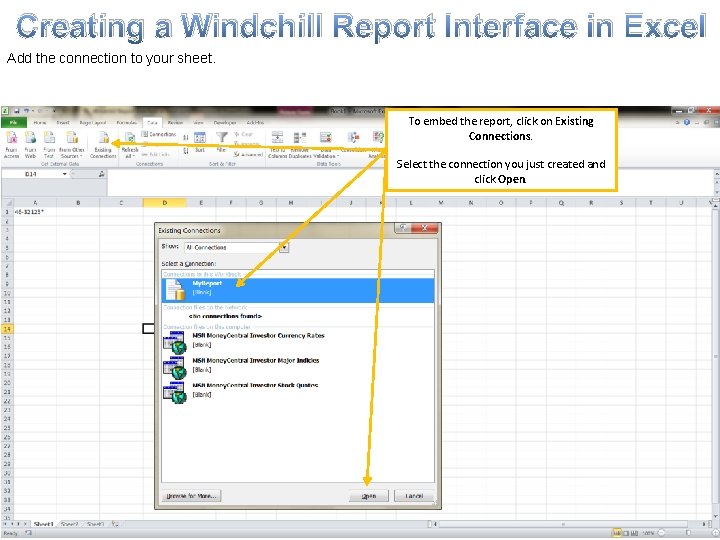This screenshot has width=720, height=540.
Task: Close the Existing Connections dialog
Action: tap(425, 228)
